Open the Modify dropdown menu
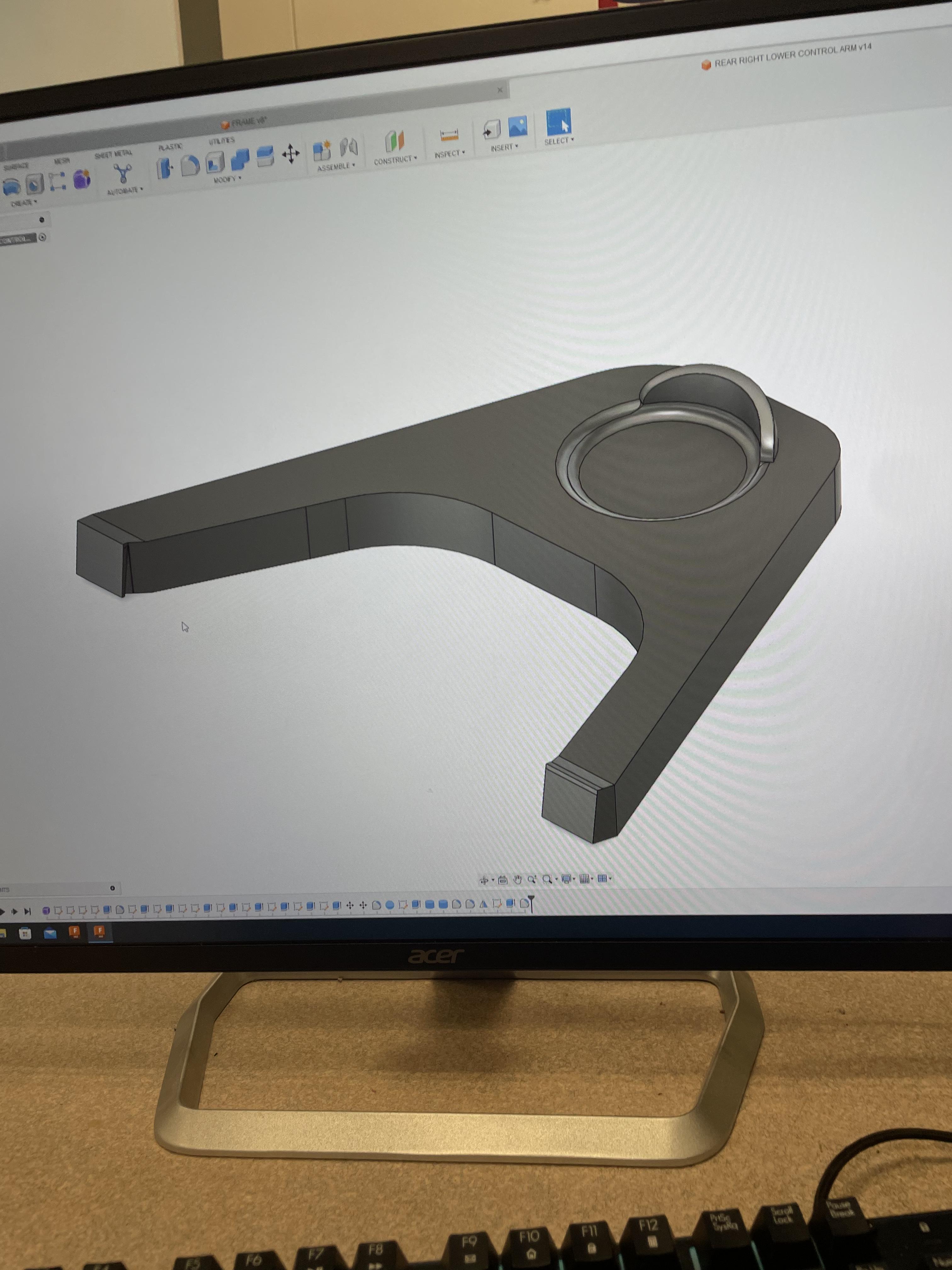 (x=227, y=180)
